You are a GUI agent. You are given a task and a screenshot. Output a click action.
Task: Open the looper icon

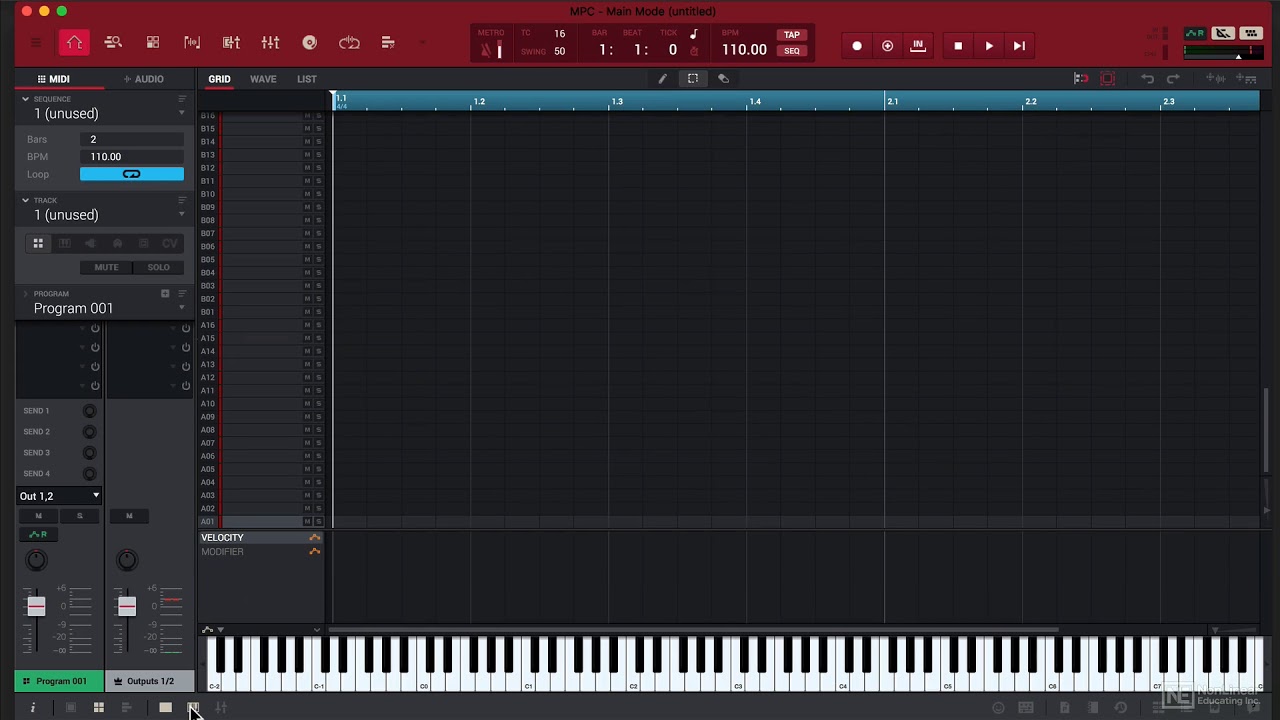[x=349, y=43]
